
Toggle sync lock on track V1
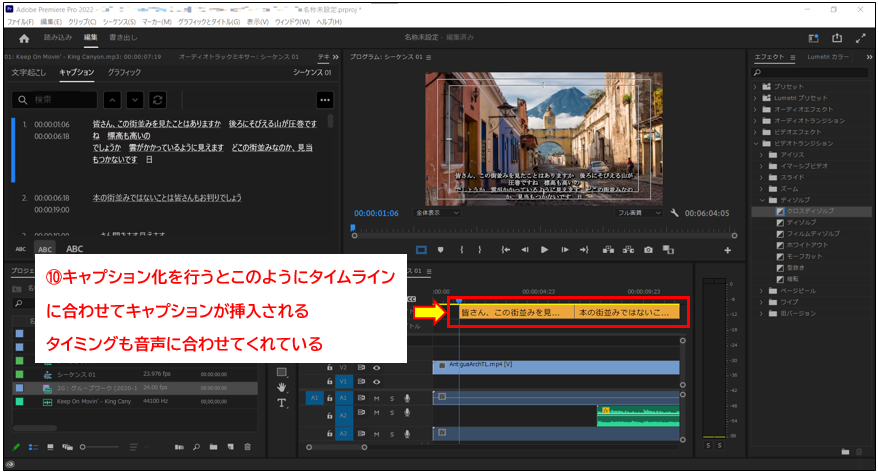coord(361,382)
